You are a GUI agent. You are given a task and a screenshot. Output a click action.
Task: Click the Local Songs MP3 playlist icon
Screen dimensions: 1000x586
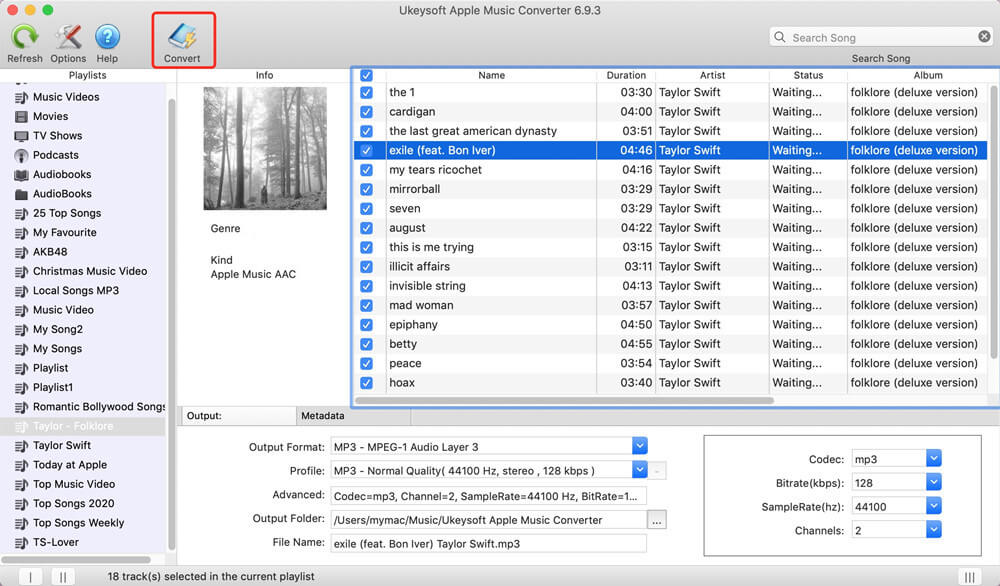(21, 291)
